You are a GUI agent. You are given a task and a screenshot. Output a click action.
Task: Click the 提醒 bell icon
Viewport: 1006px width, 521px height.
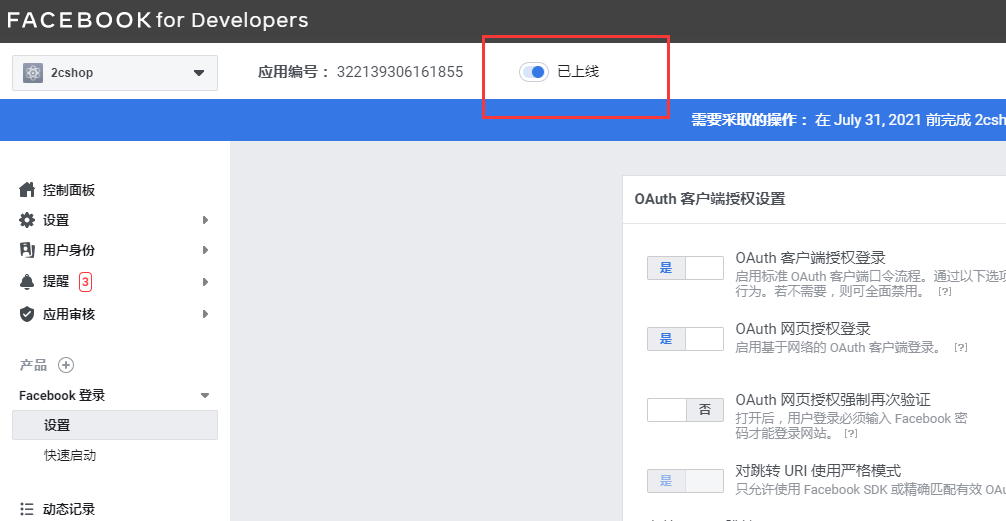[x=27, y=282]
